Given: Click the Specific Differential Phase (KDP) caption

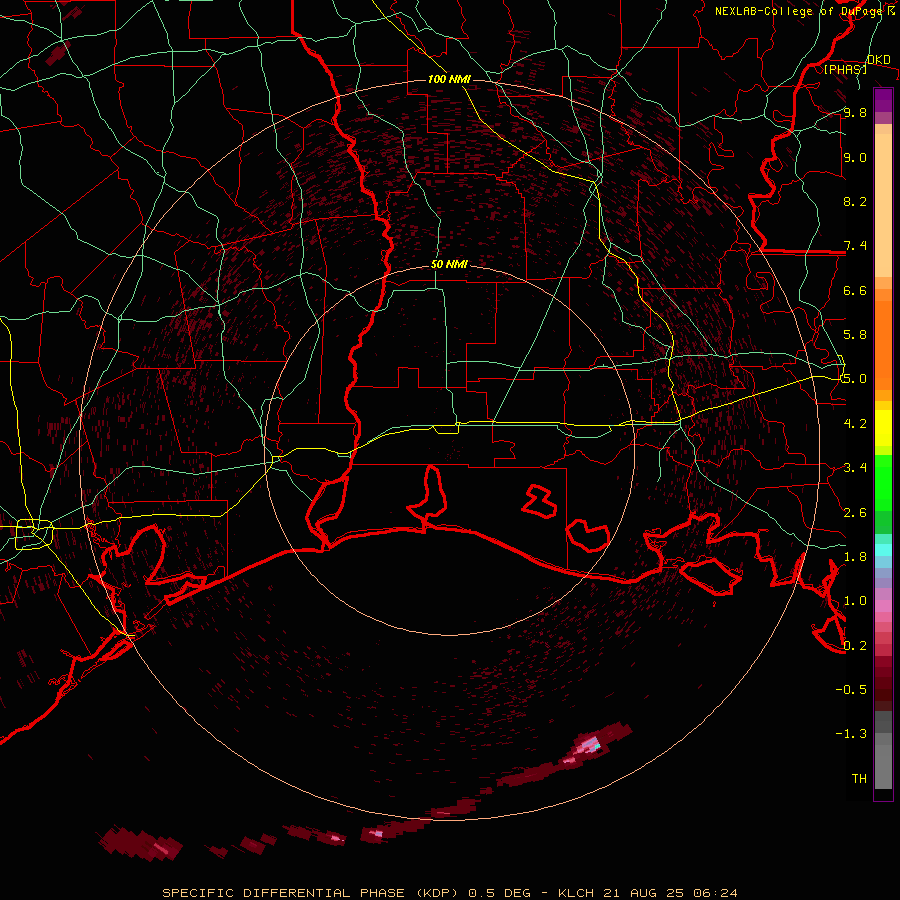Looking at the screenshot, I should pyautogui.click(x=312, y=893).
